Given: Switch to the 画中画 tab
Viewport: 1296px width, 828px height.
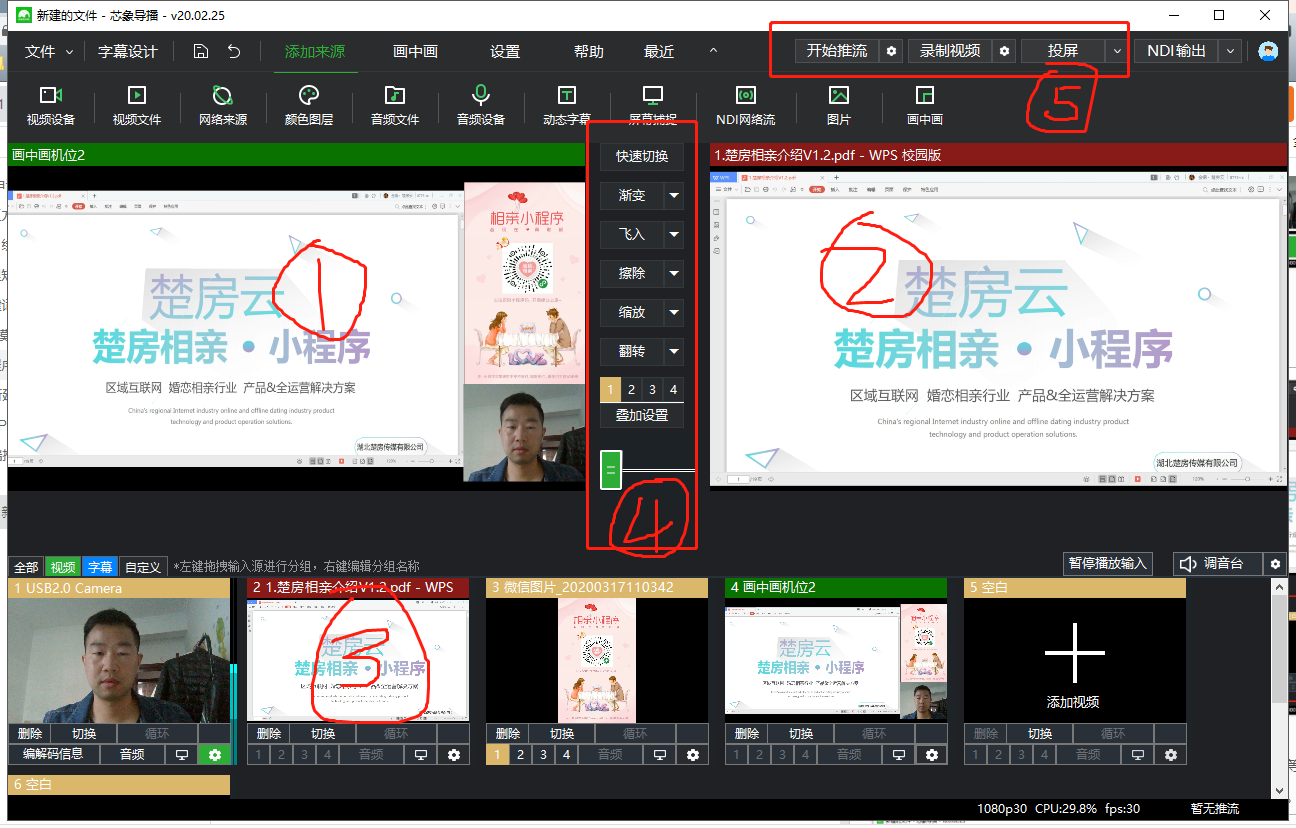Looking at the screenshot, I should (415, 52).
